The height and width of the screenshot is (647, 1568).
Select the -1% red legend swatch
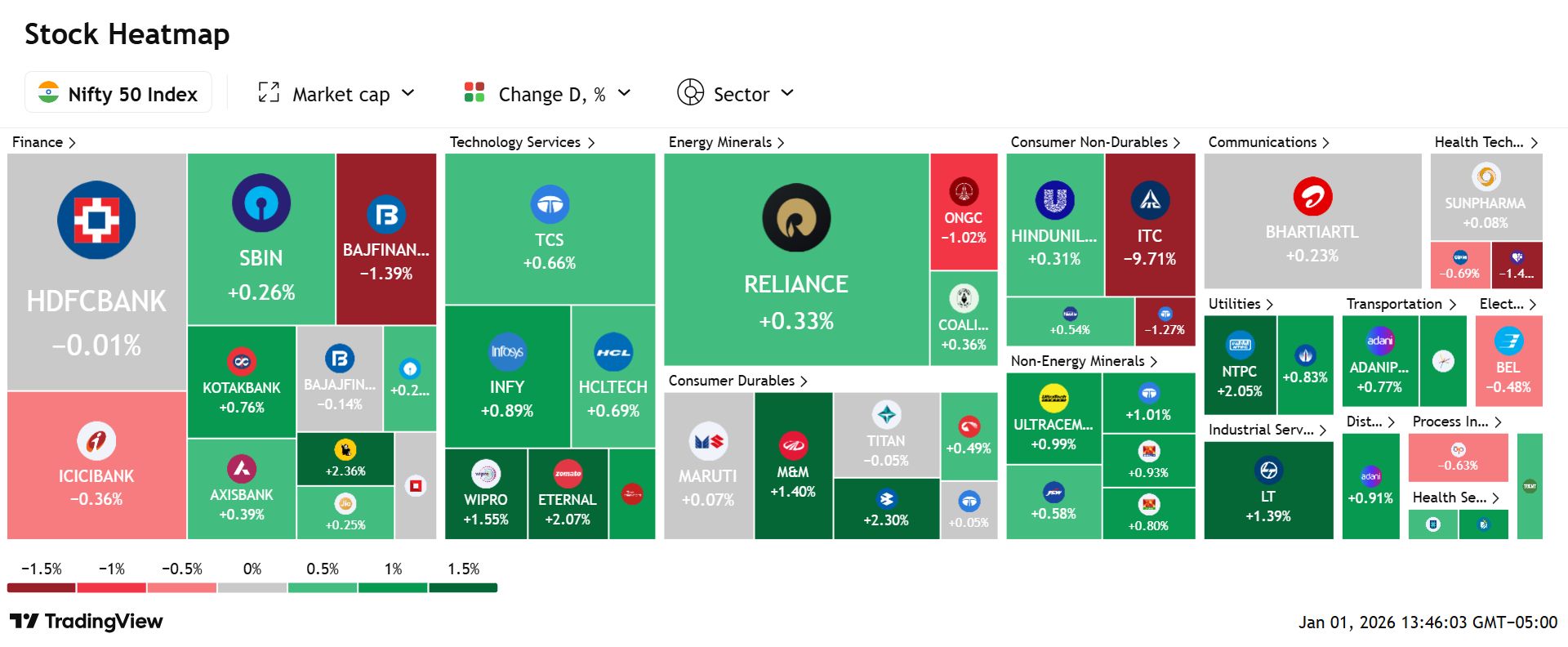pos(112,587)
